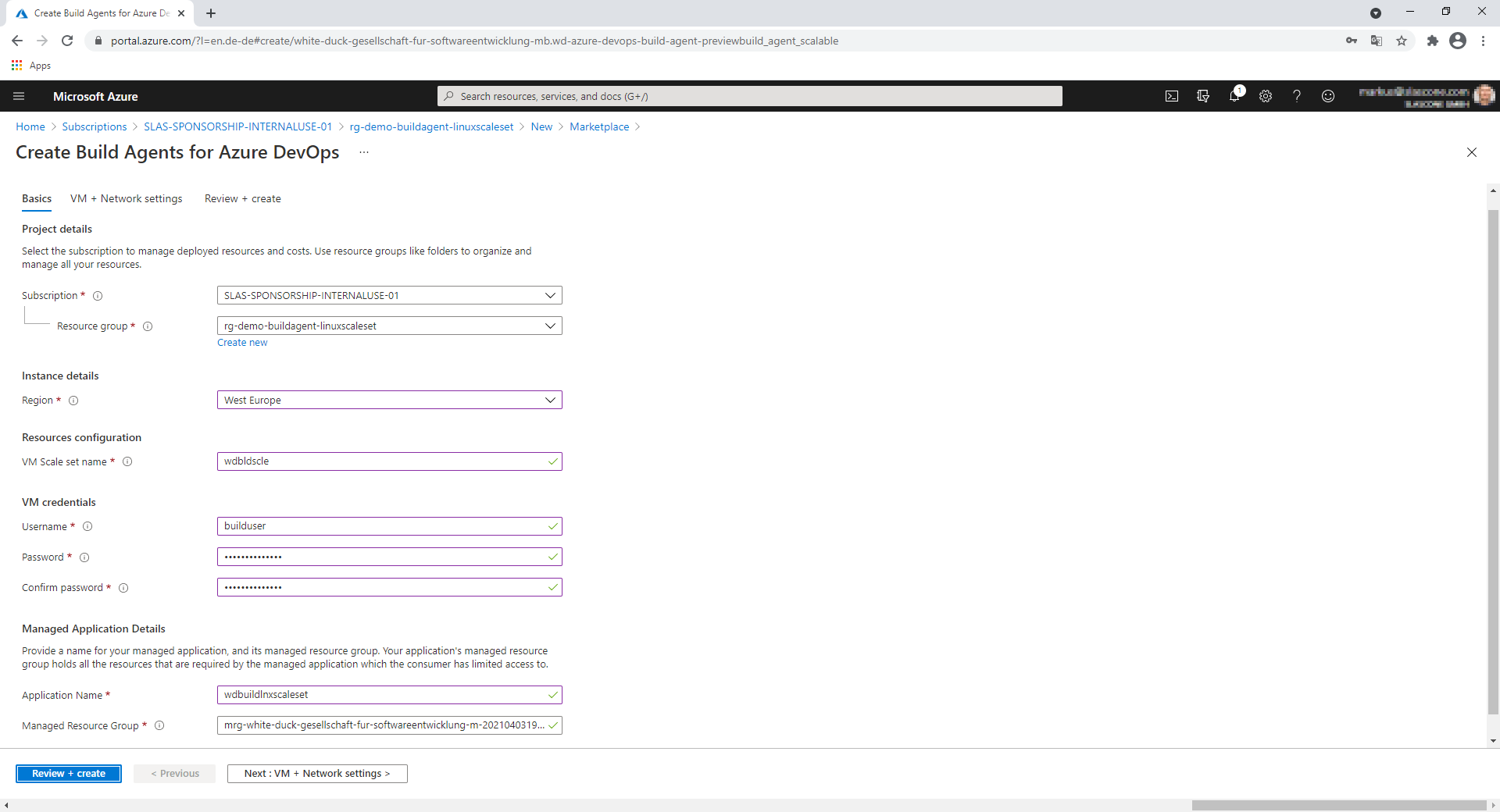Click the browser address bar URL
1500x812 pixels.
pyautogui.click(x=474, y=41)
